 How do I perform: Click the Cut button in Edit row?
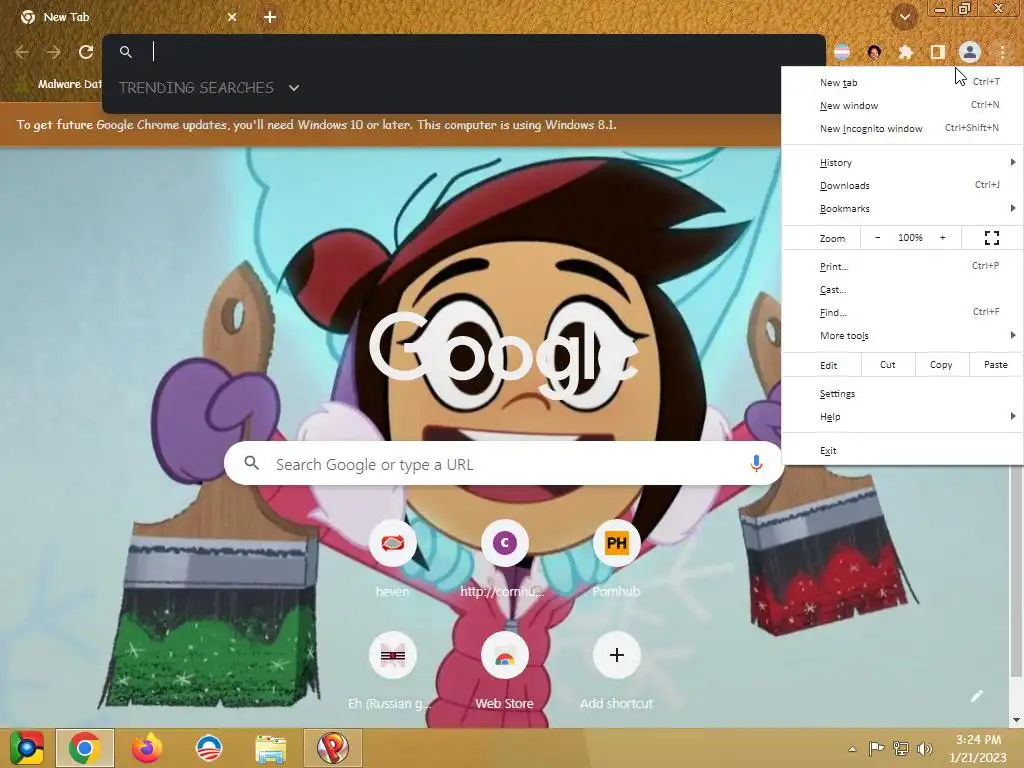click(x=888, y=364)
